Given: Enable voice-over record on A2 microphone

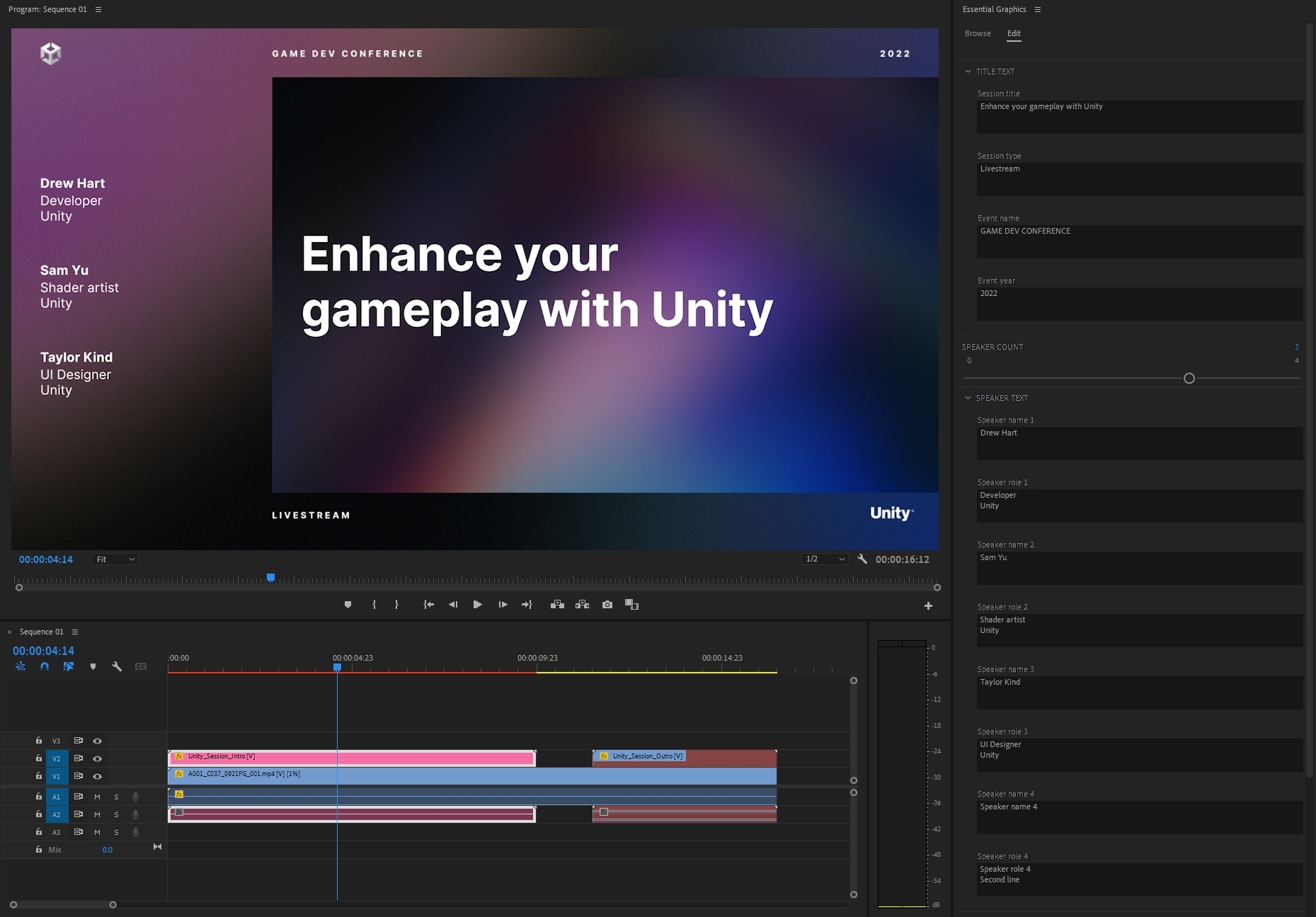Looking at the screenshot, I should [136, 814].
